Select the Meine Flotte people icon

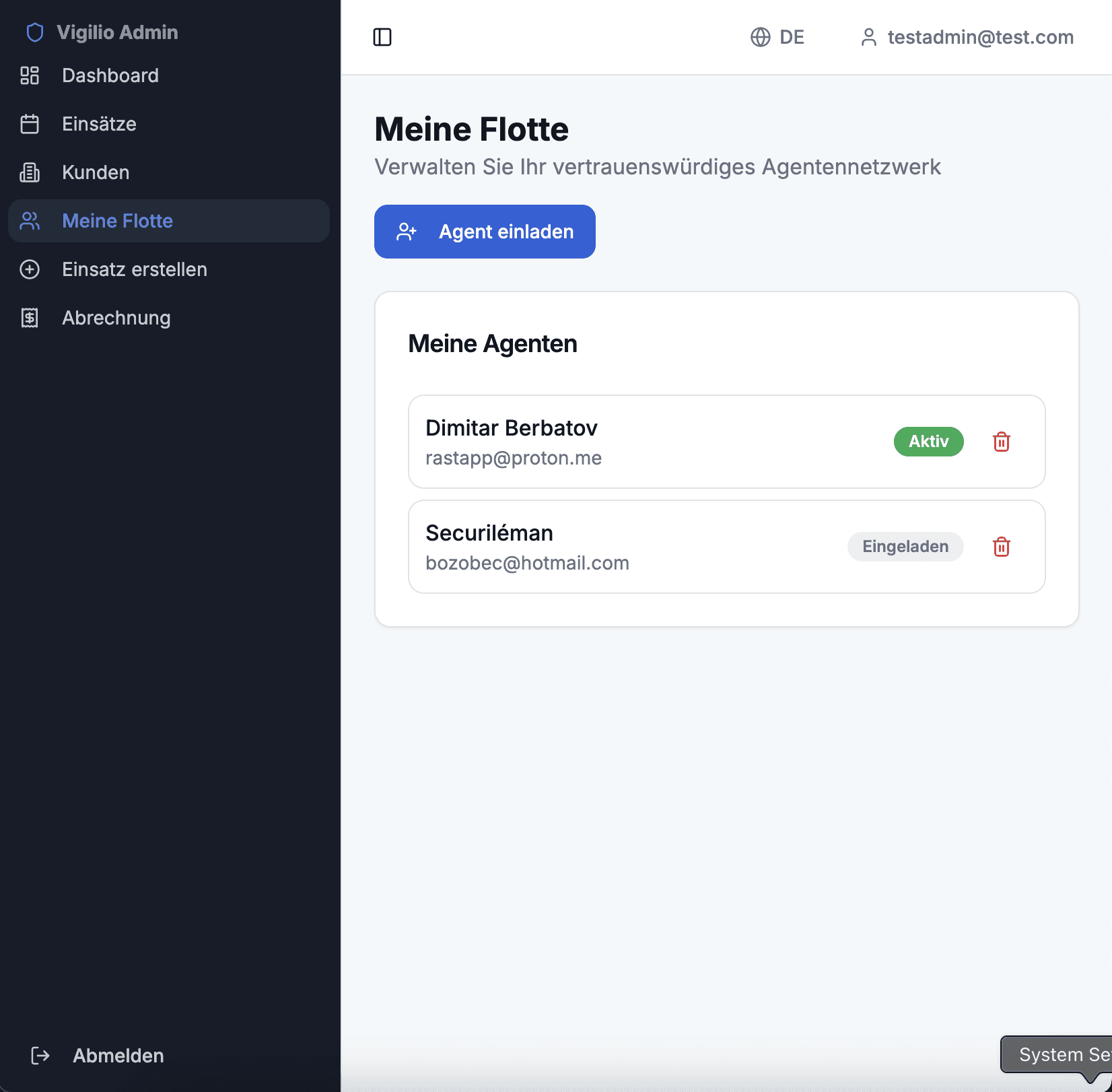(30, 221)
